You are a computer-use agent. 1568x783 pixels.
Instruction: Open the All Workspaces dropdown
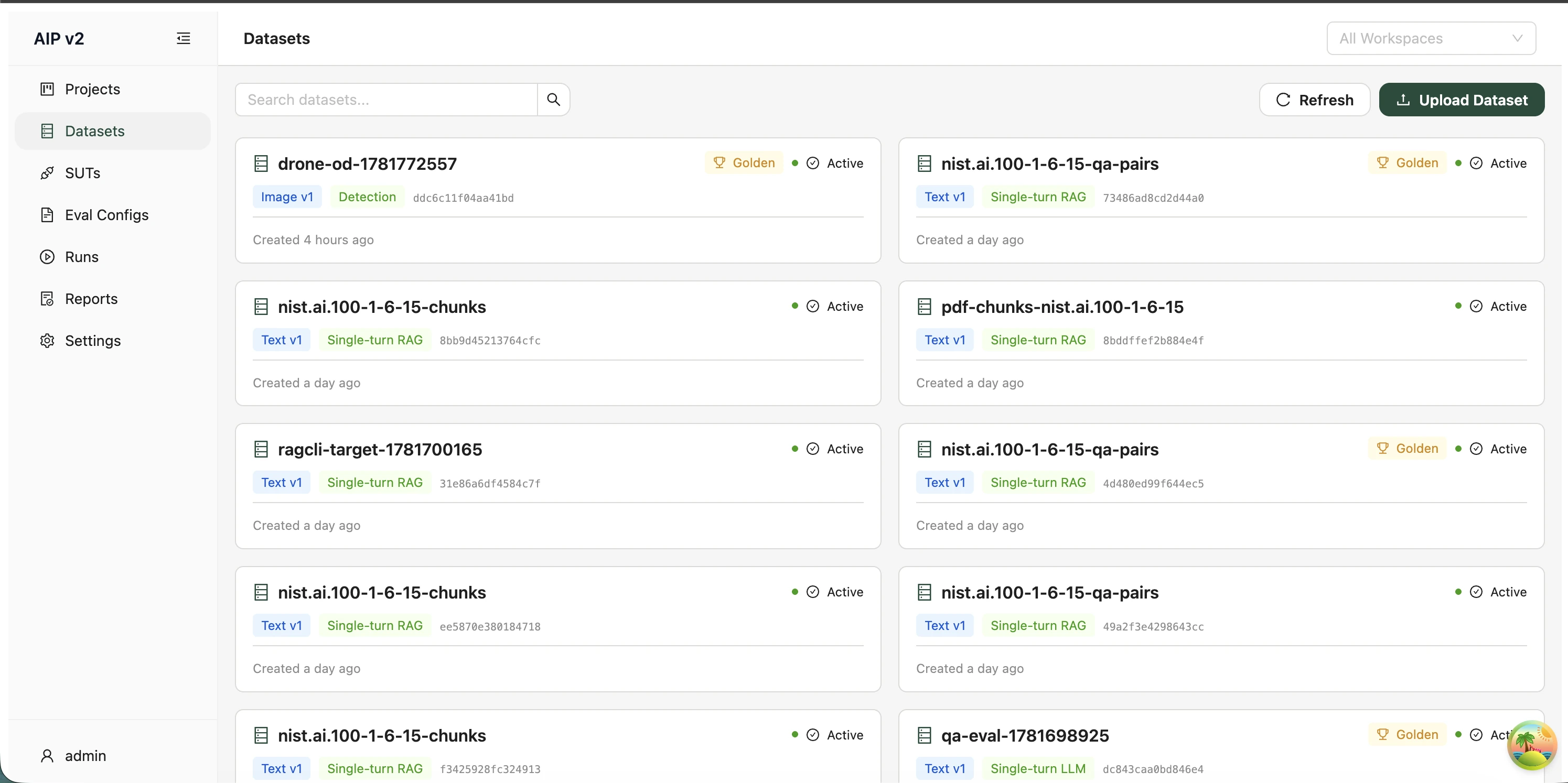tap(1431, 38)
